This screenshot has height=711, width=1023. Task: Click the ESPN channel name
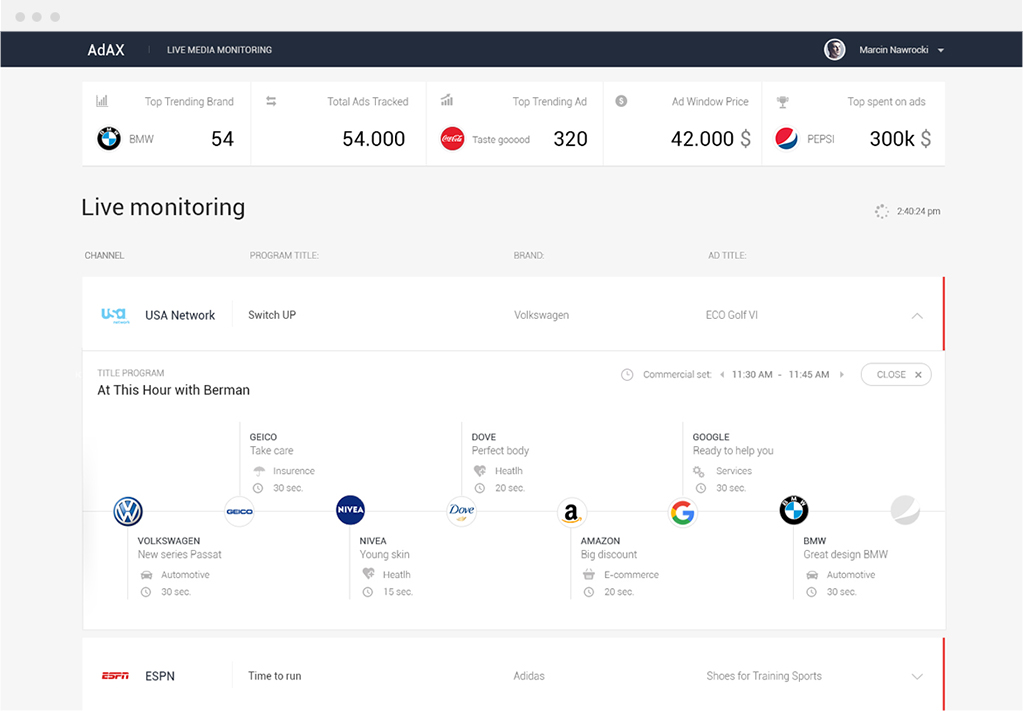click(160, 676)
